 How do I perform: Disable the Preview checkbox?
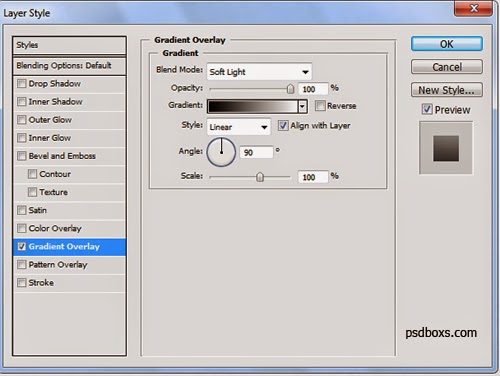coord(427,109)
